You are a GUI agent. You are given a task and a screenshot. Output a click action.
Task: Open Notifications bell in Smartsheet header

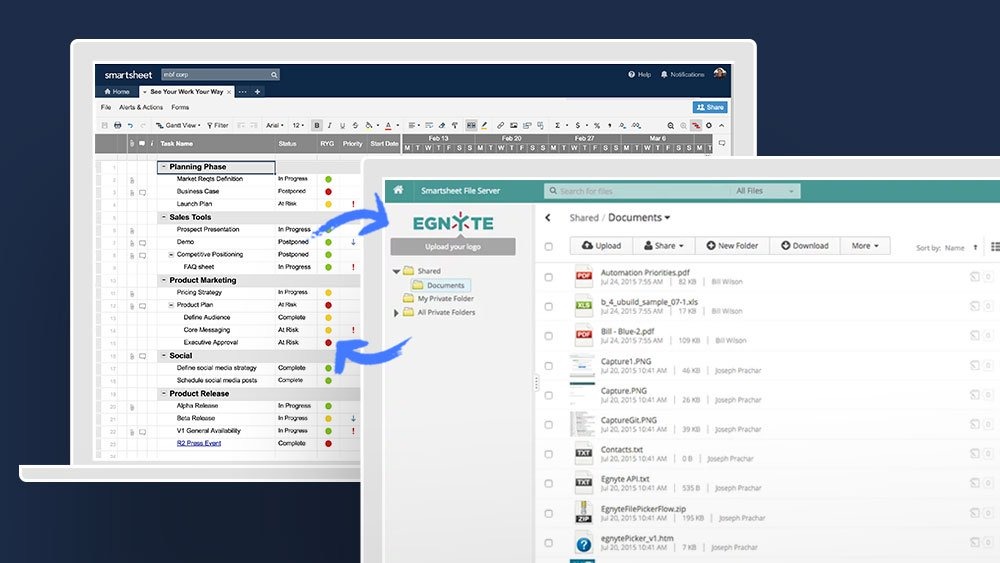664,74
